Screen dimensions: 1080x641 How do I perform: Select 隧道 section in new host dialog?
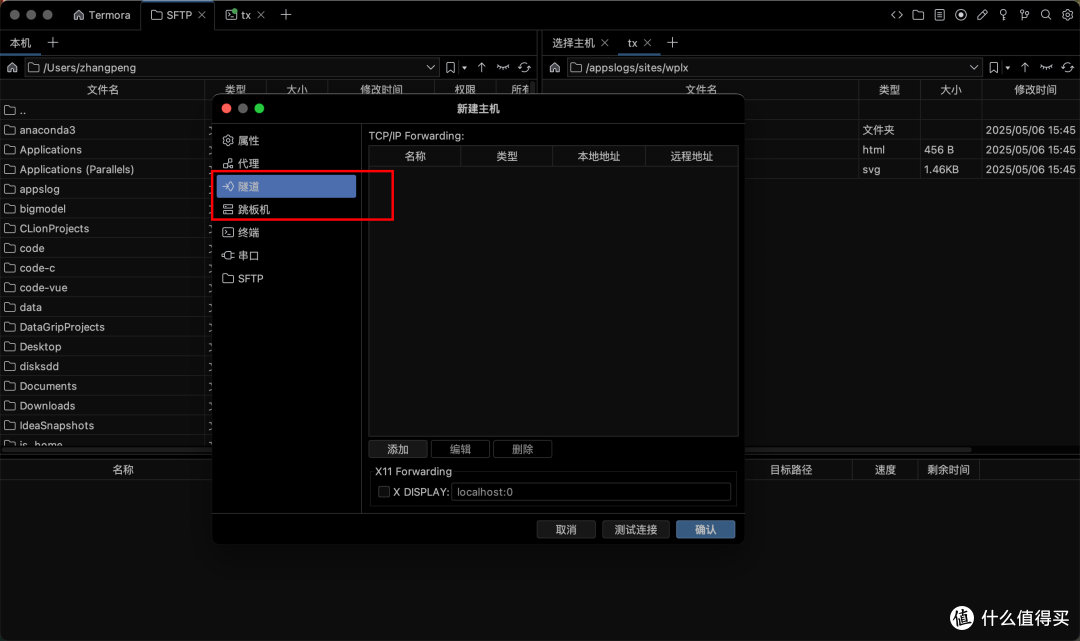click(x=287, y=187)
